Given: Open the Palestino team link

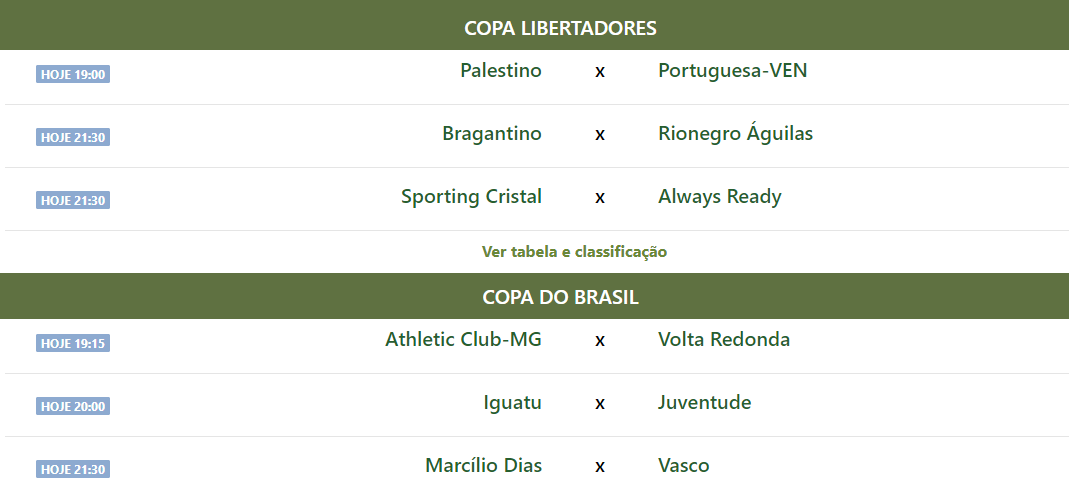Looking at the screenshot, I should (x=501, y=71).
